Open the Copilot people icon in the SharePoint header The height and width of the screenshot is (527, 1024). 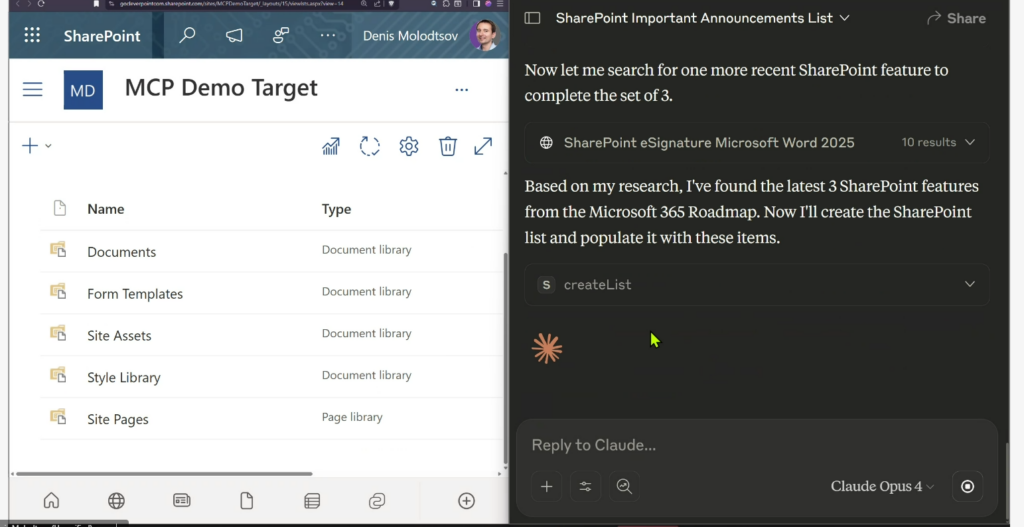pos(281,35)
